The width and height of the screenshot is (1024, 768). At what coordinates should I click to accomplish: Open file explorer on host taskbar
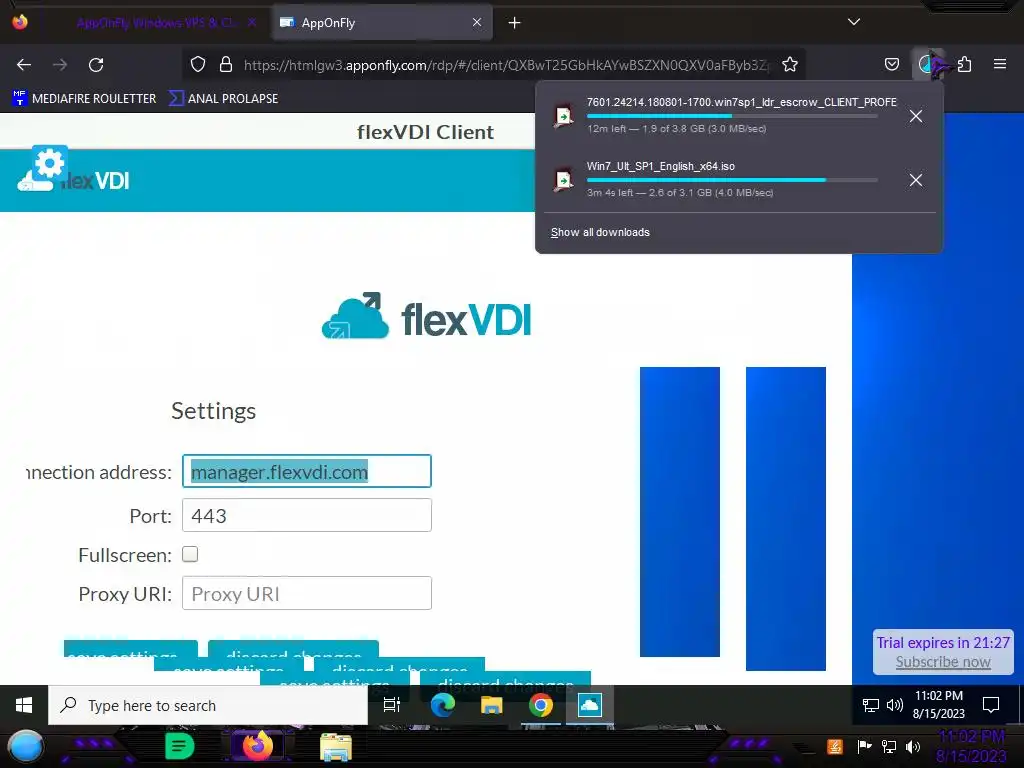336,747
